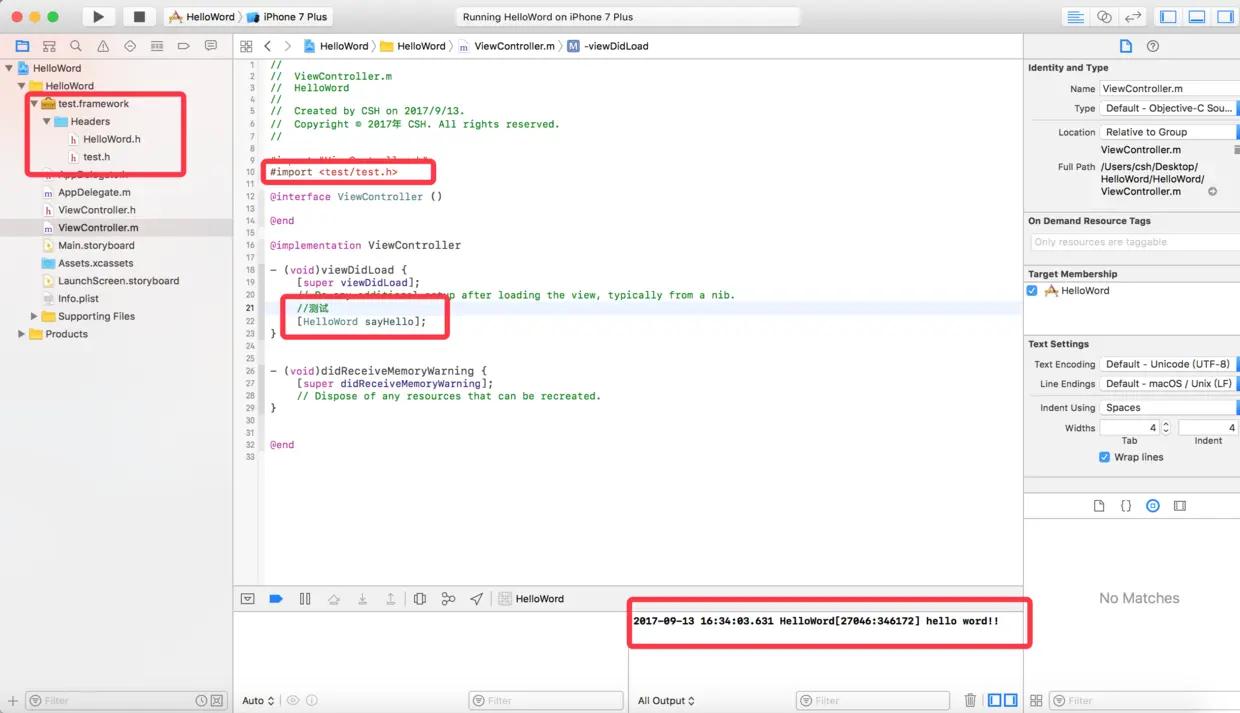Select test.h in navigator

(96, 157)
